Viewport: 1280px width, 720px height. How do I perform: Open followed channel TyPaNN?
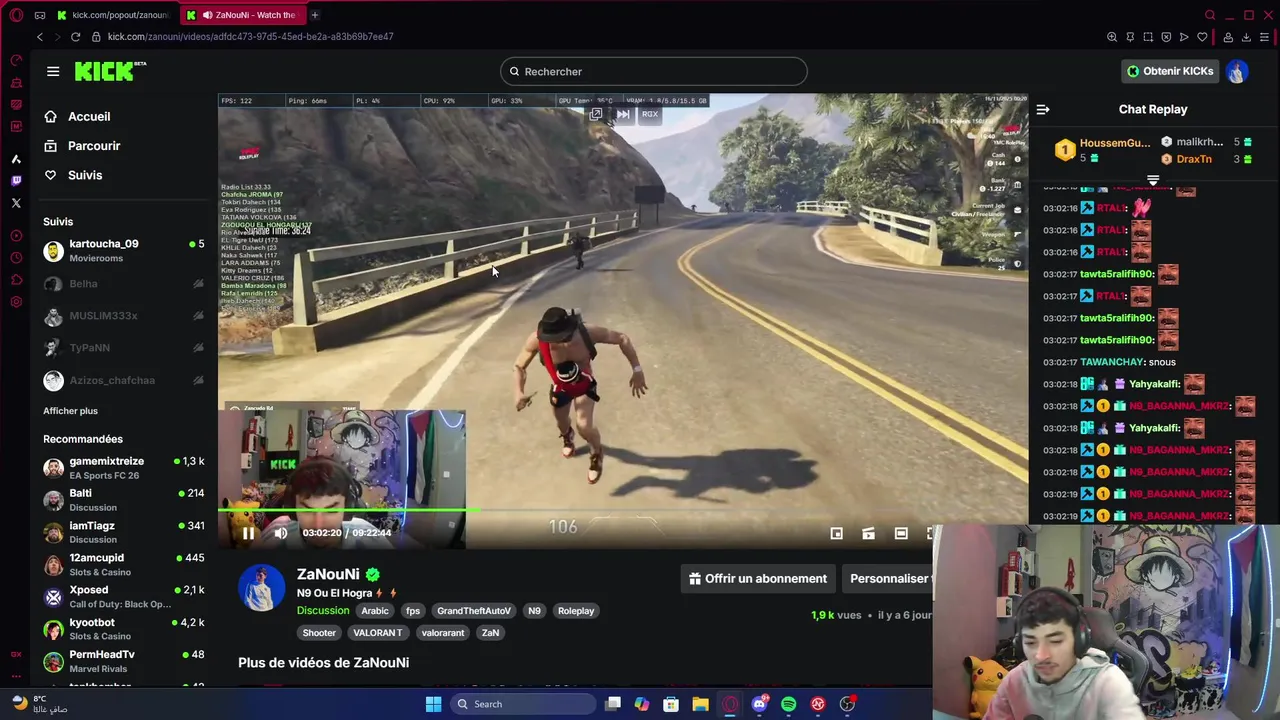pos(124,348)
